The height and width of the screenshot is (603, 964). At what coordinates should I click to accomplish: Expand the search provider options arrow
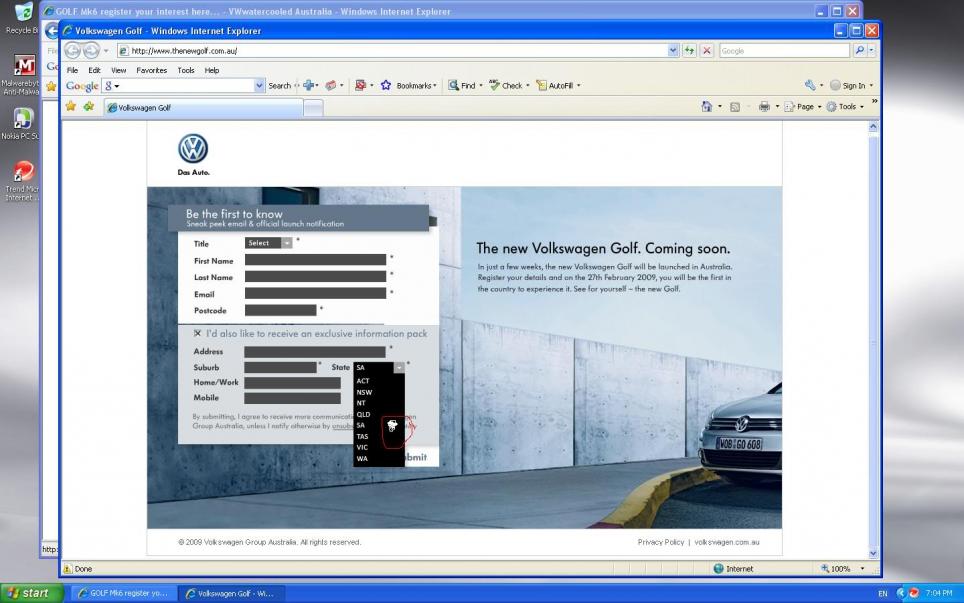pos(871,50)
